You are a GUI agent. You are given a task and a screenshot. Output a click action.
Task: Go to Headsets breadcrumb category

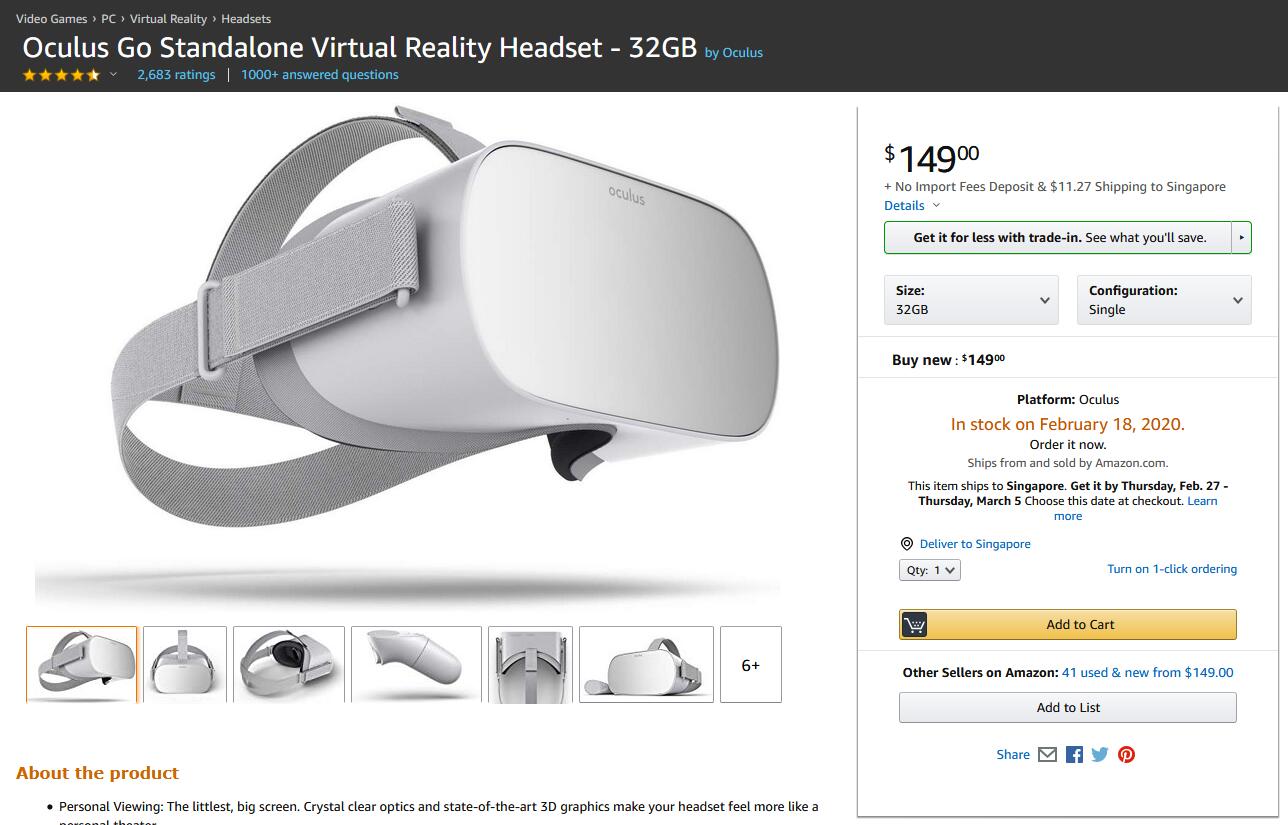[x=246, y=19]
